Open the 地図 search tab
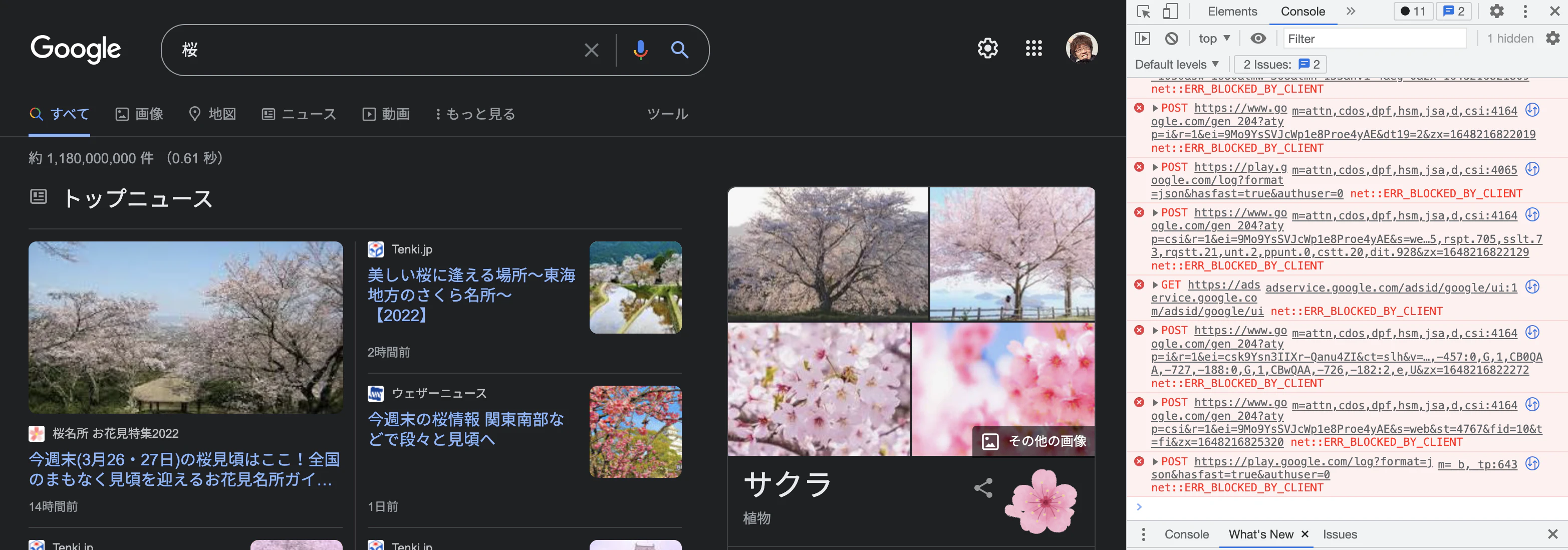Viewport: 1568px width, 550px height. click(212, 114)
